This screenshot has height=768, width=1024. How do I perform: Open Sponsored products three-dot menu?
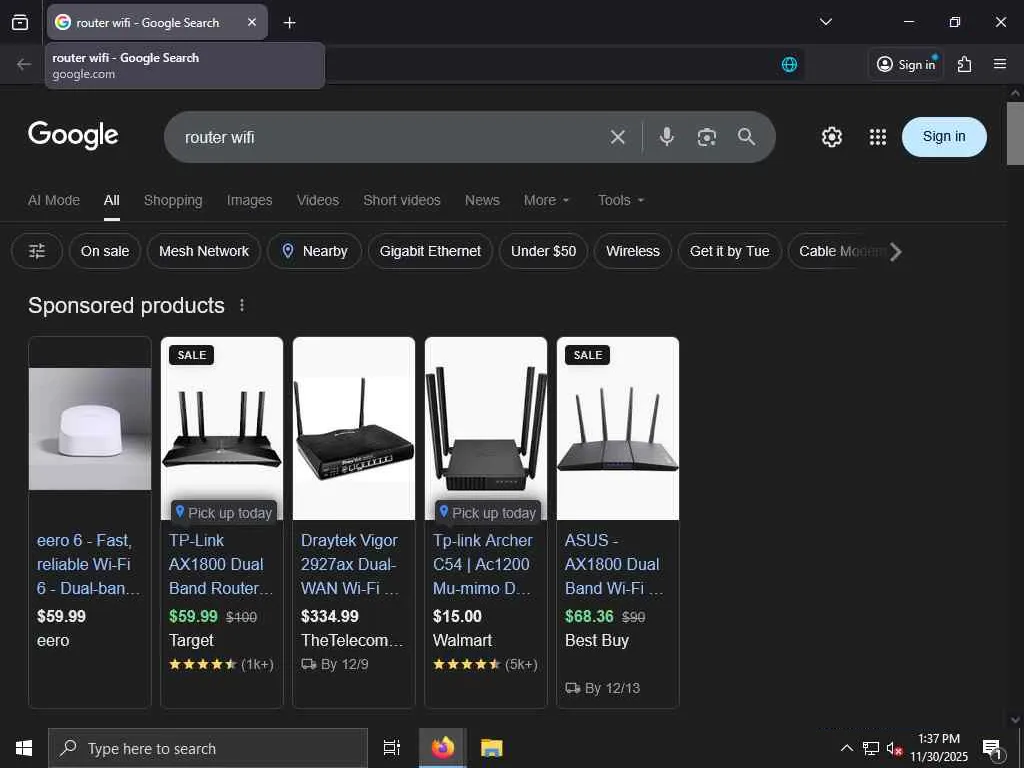pyautogui.click(x=242, y=305)
